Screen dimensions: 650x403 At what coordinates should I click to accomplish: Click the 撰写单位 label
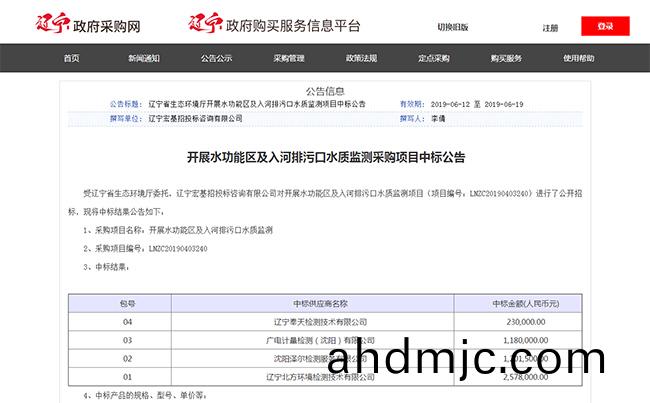tap(126, 119)
